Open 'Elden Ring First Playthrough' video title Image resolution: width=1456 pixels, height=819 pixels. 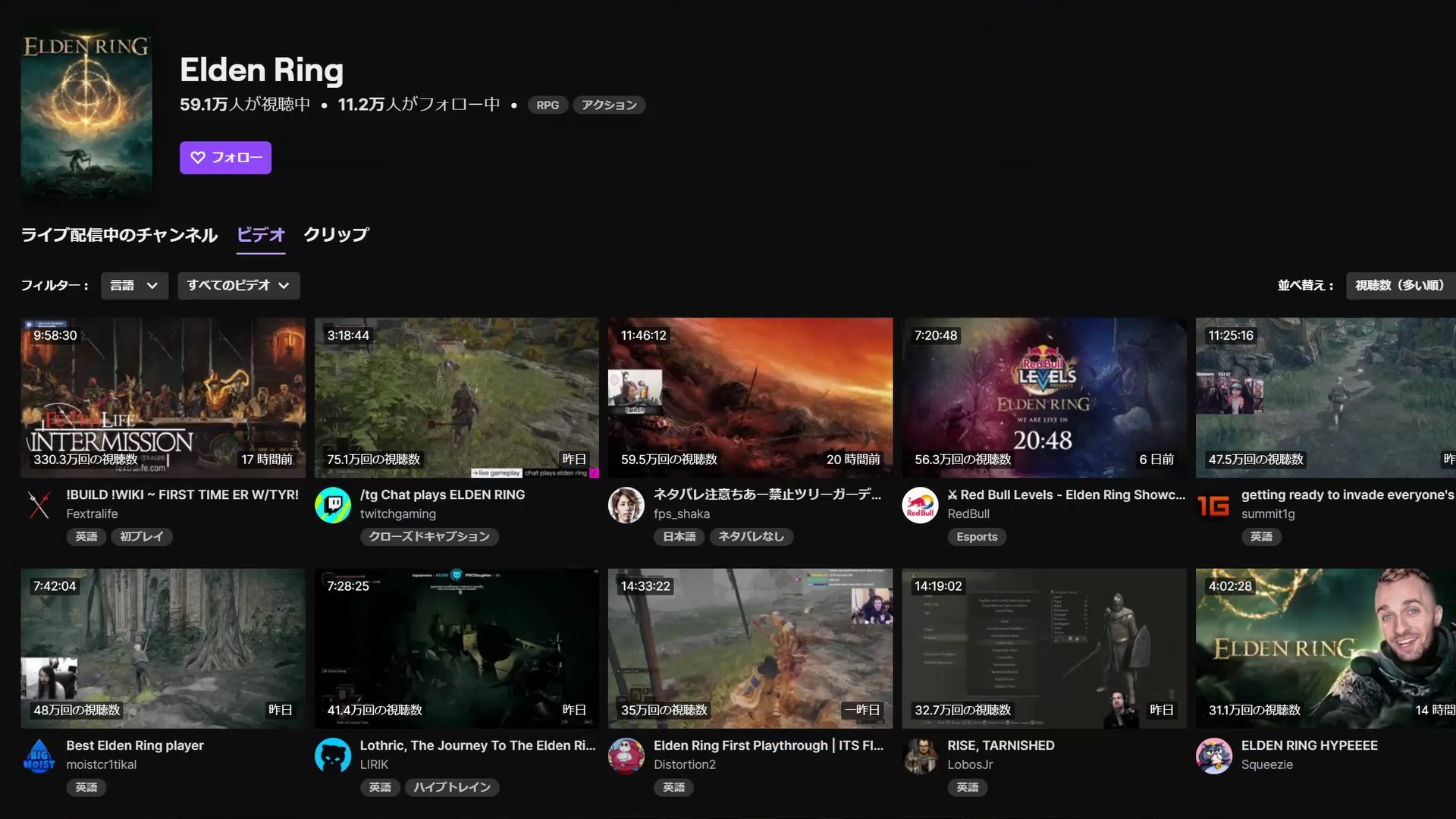768,745
